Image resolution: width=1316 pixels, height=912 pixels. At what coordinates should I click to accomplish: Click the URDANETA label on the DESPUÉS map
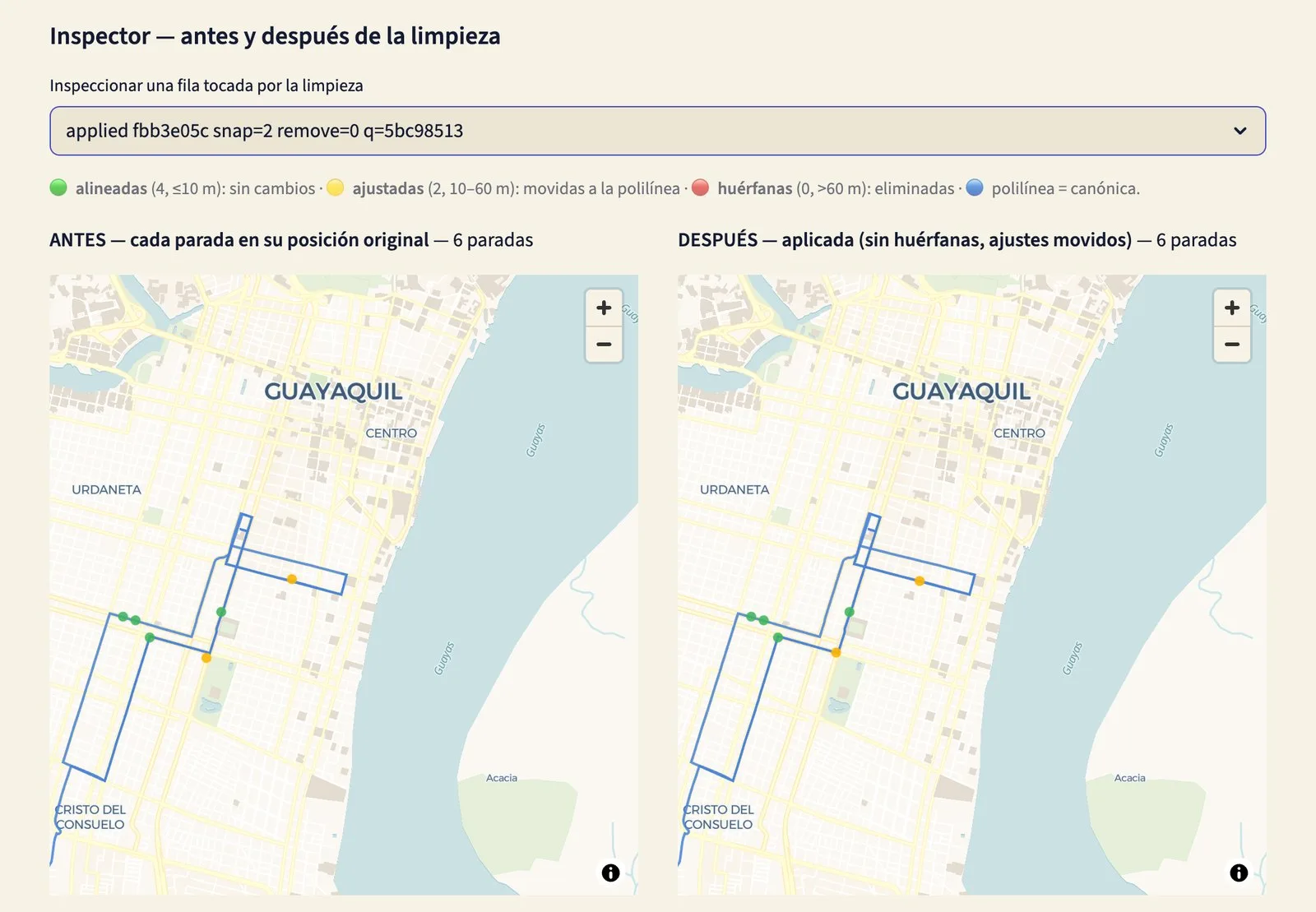click(x=734, y=489)
